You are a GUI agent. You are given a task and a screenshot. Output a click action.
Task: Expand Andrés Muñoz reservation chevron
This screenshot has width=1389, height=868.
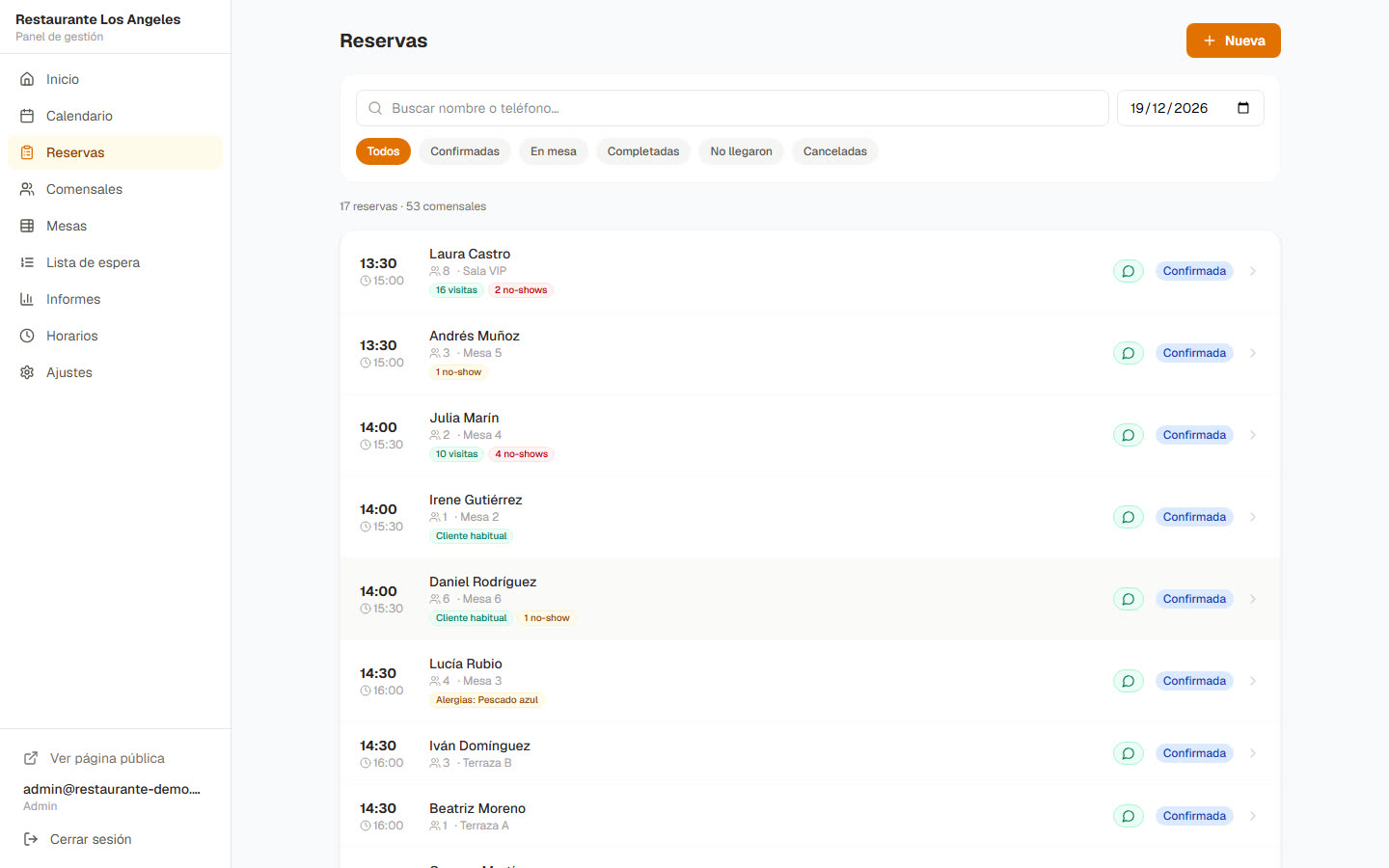pyautogui.click(x=1253, y=353)
